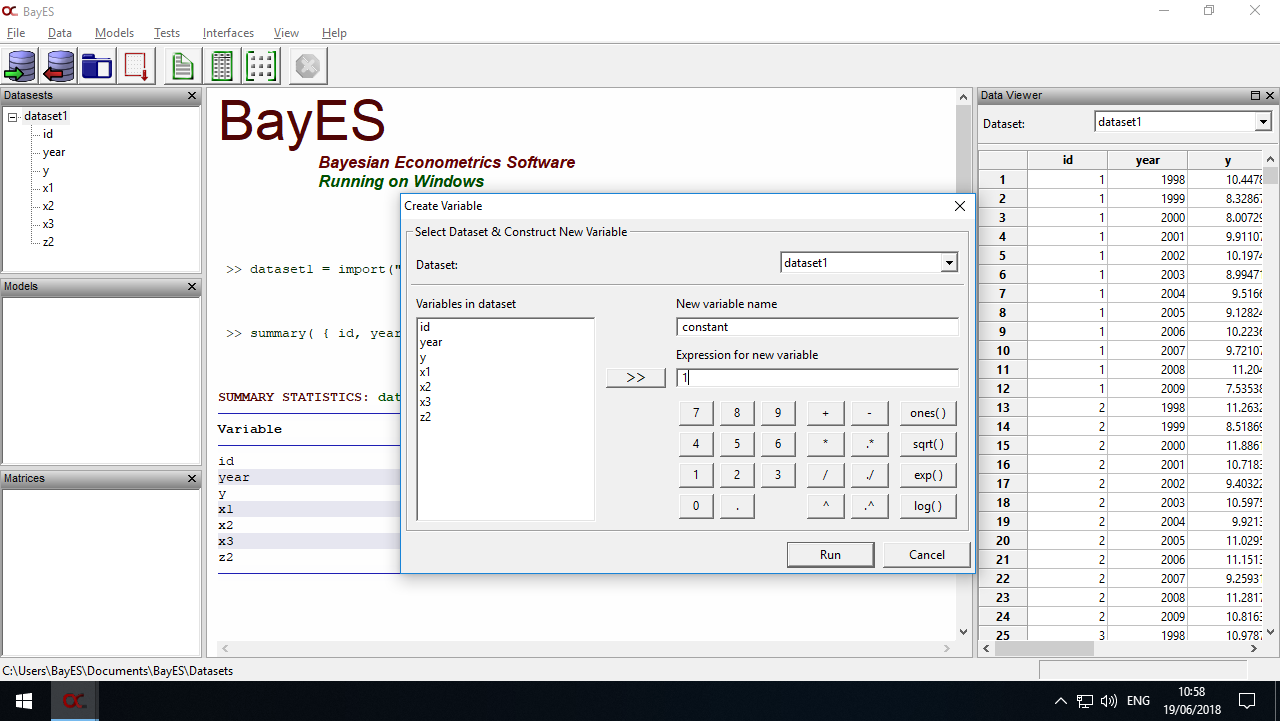Click the + operator button

pos(825,413)
